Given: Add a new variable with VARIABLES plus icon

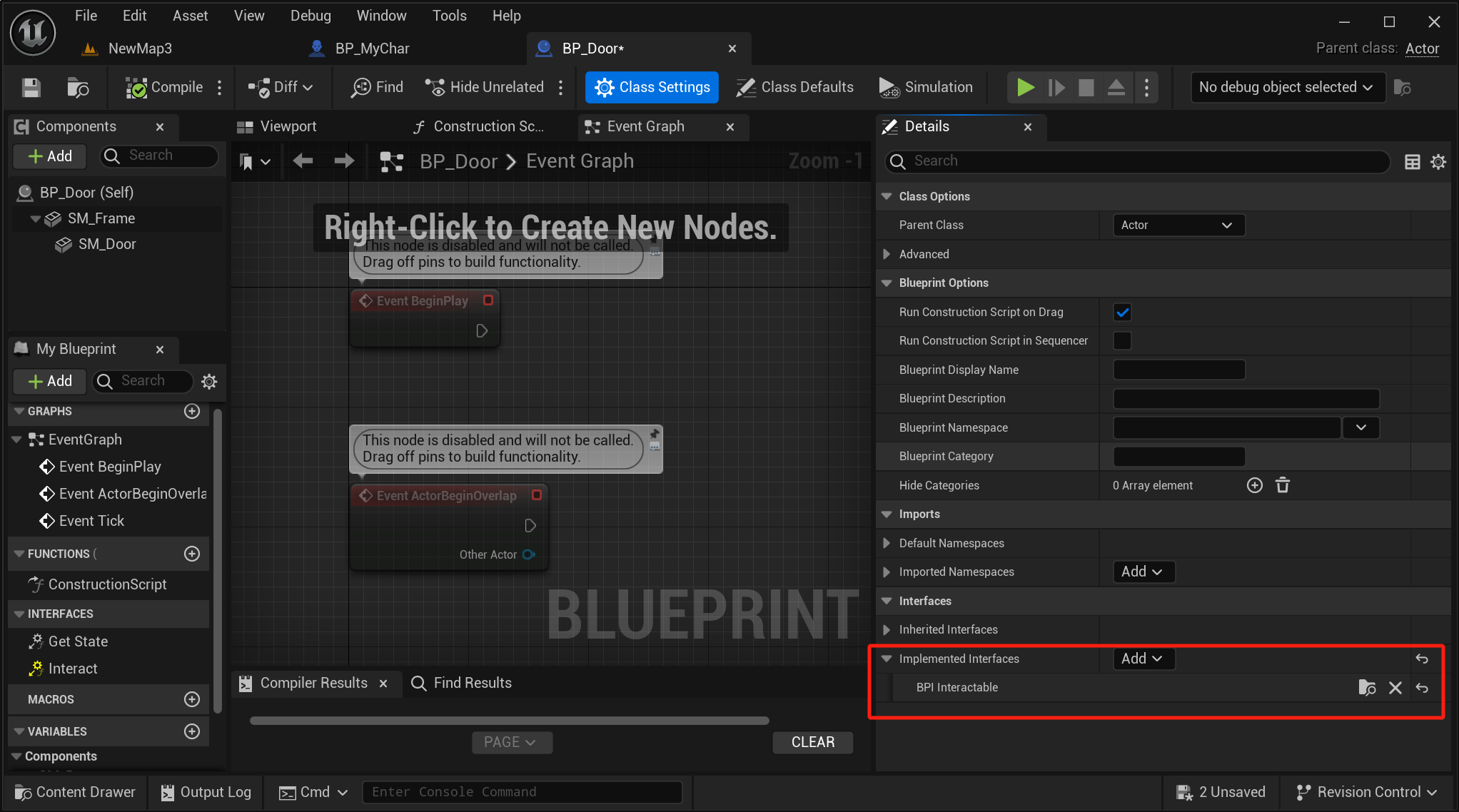Looking at the screenshot, I should [192, 731].
